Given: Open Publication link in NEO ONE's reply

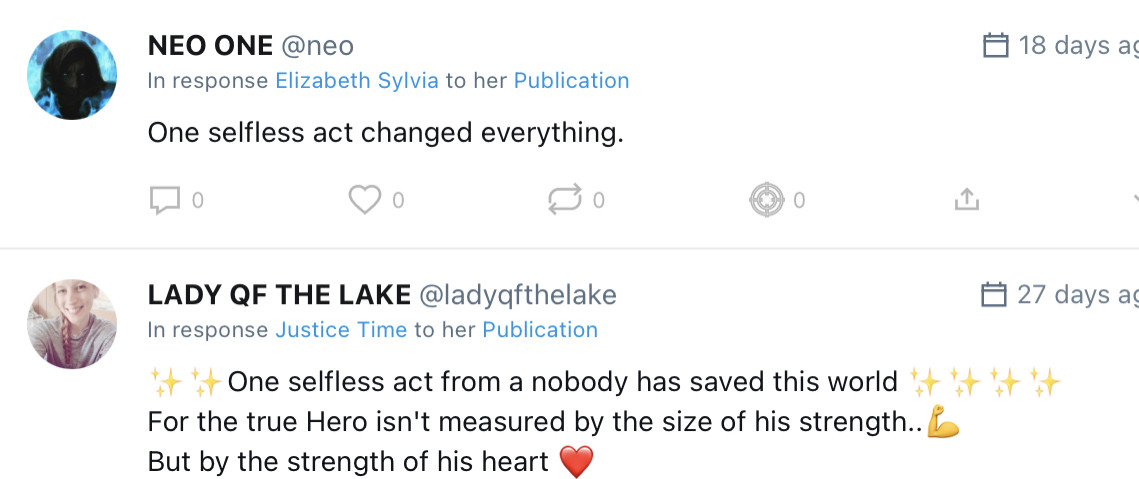Looking at the screenshot, I should (x=571, y=81).
